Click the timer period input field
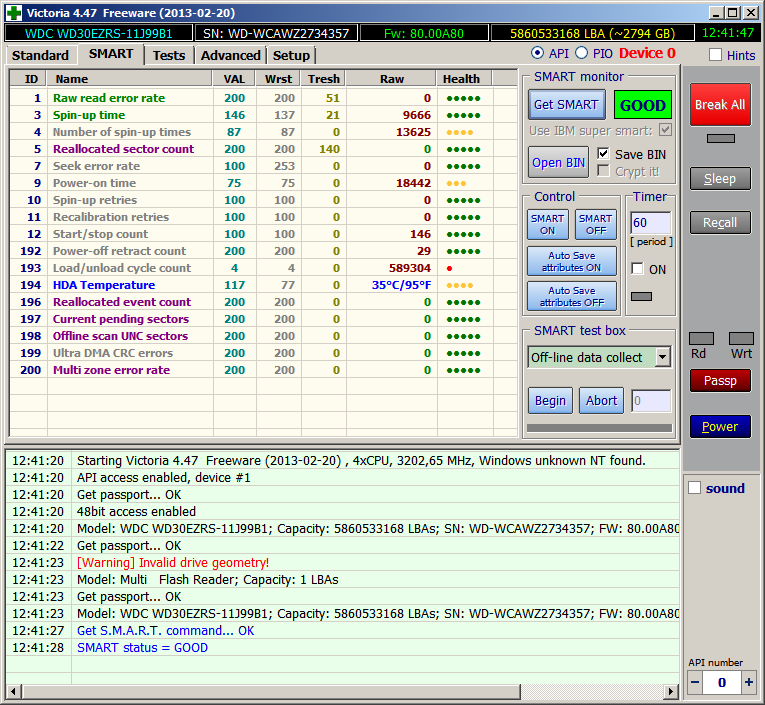 click(x=650, y=223)
